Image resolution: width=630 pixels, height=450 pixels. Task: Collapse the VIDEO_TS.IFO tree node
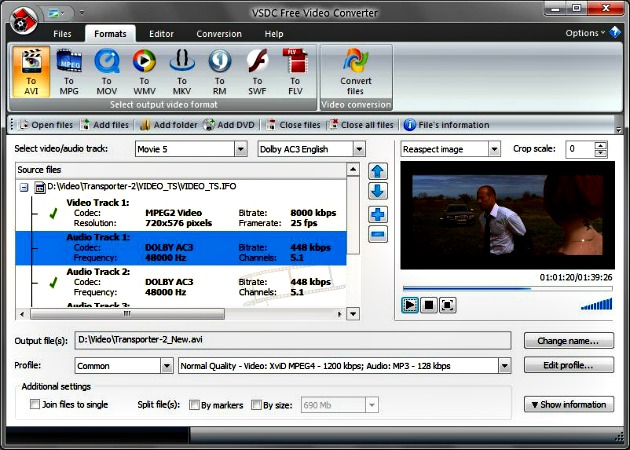tap(24, 187)
